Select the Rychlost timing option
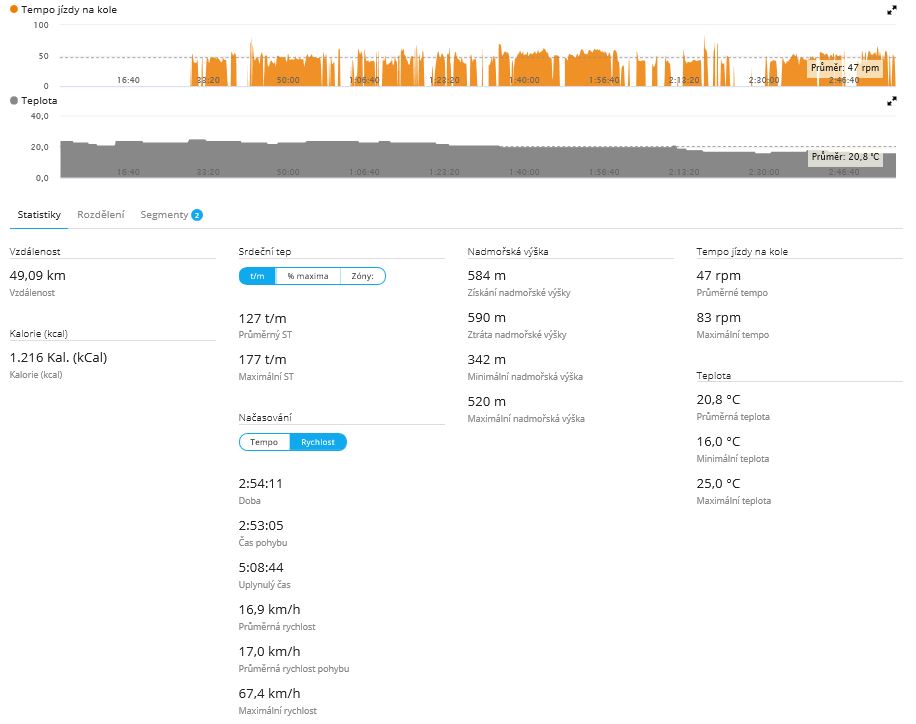 point(318,442)
